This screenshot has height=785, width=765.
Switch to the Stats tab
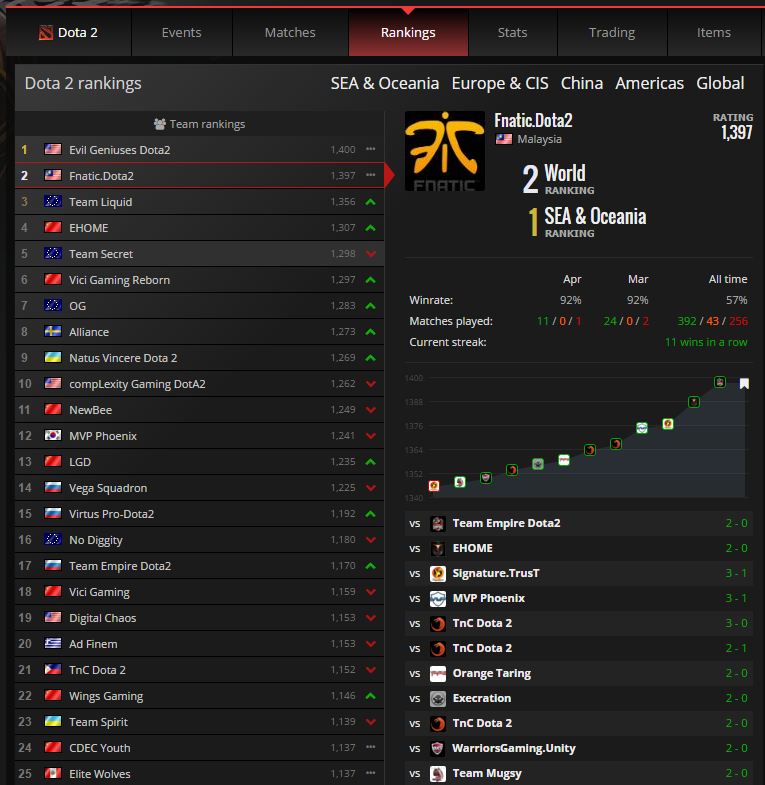point(512,33)
